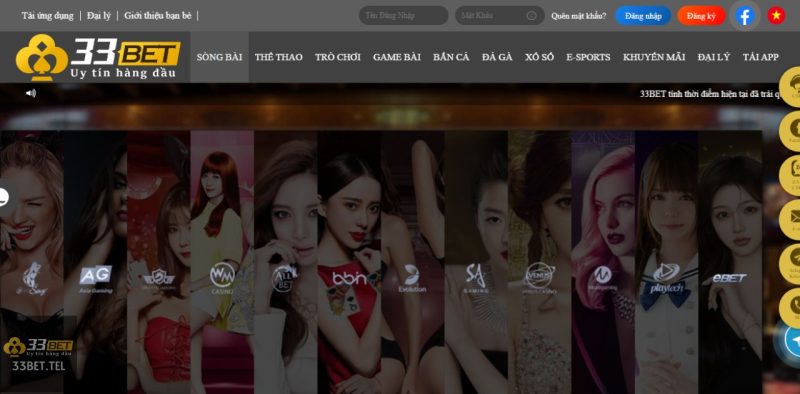Open the SA Gaming provider logo

476,279
